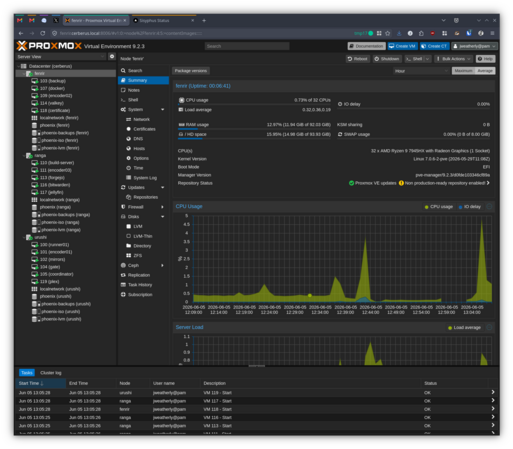Open the node Shell section

pos(133,100)
